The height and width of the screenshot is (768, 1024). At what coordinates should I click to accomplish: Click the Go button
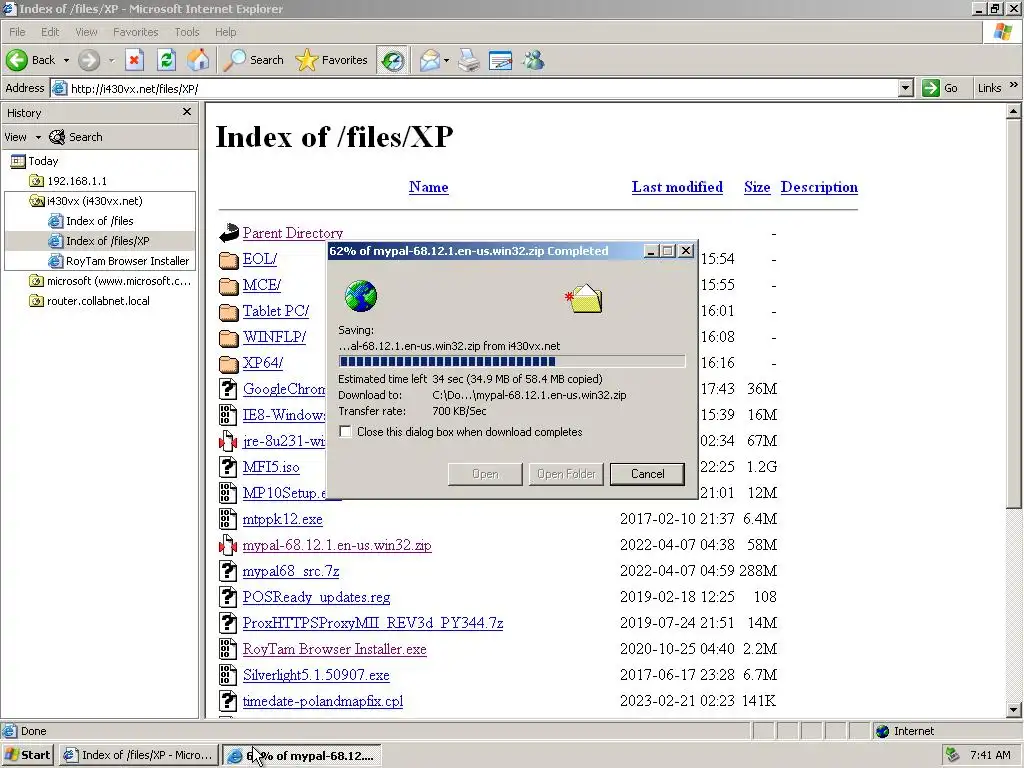click(940, 88)
